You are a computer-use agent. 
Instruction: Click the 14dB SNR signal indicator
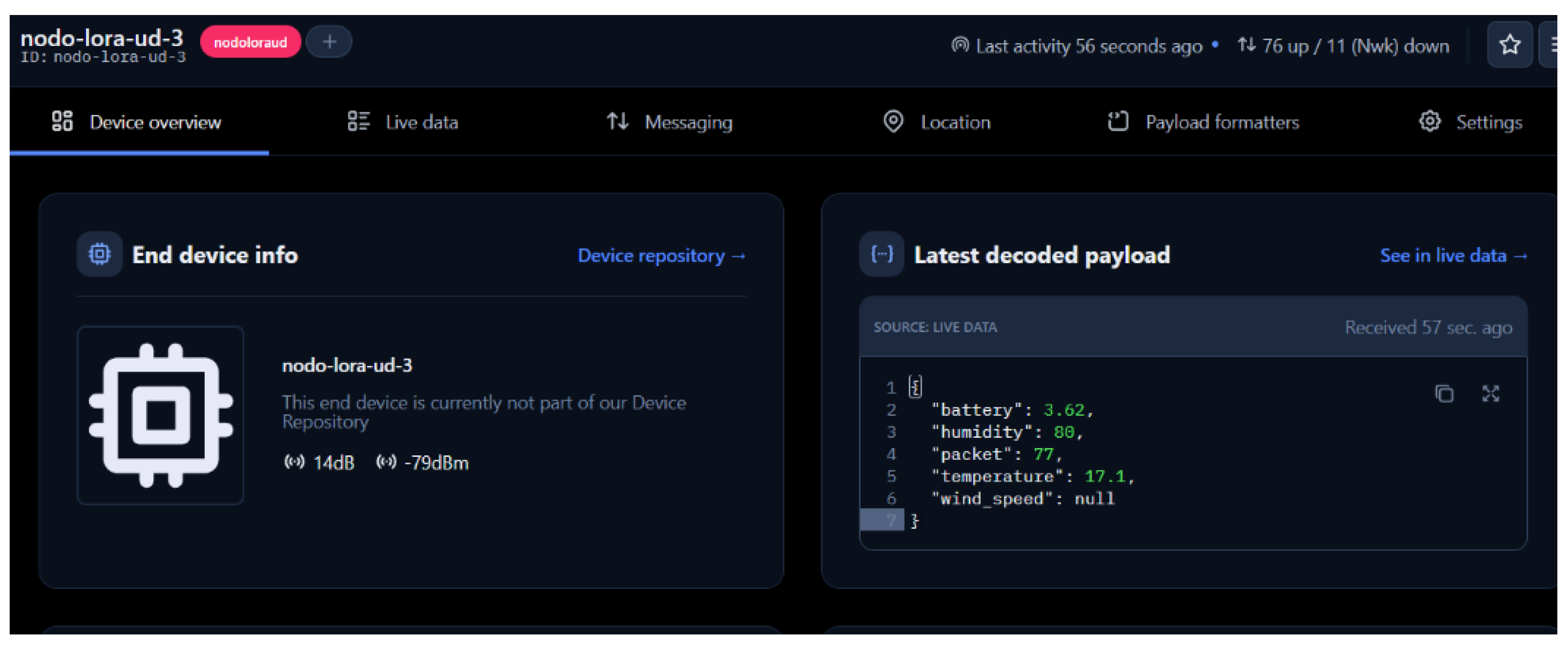click(319, 463)
